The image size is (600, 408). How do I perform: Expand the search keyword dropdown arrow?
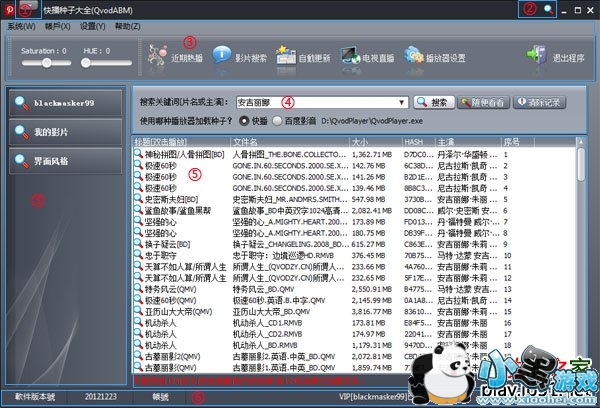pos(401,103)
